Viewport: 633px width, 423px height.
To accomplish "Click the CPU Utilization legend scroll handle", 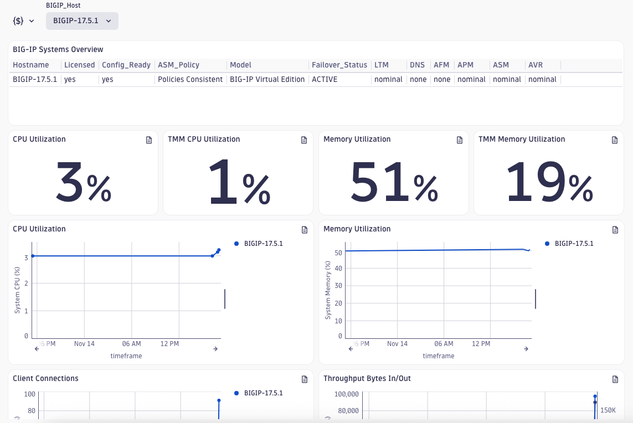I will [x=225, y=299].
